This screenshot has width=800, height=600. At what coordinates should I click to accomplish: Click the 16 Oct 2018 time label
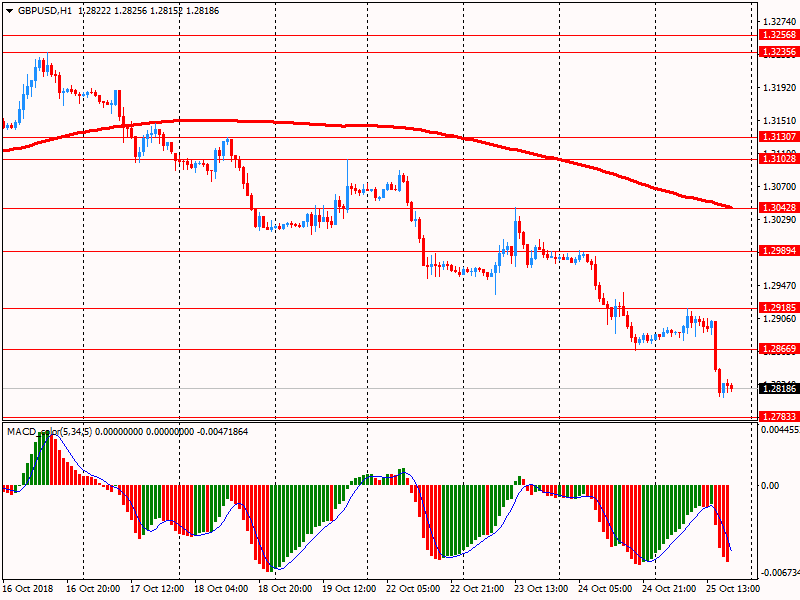(x=29, y=589)
